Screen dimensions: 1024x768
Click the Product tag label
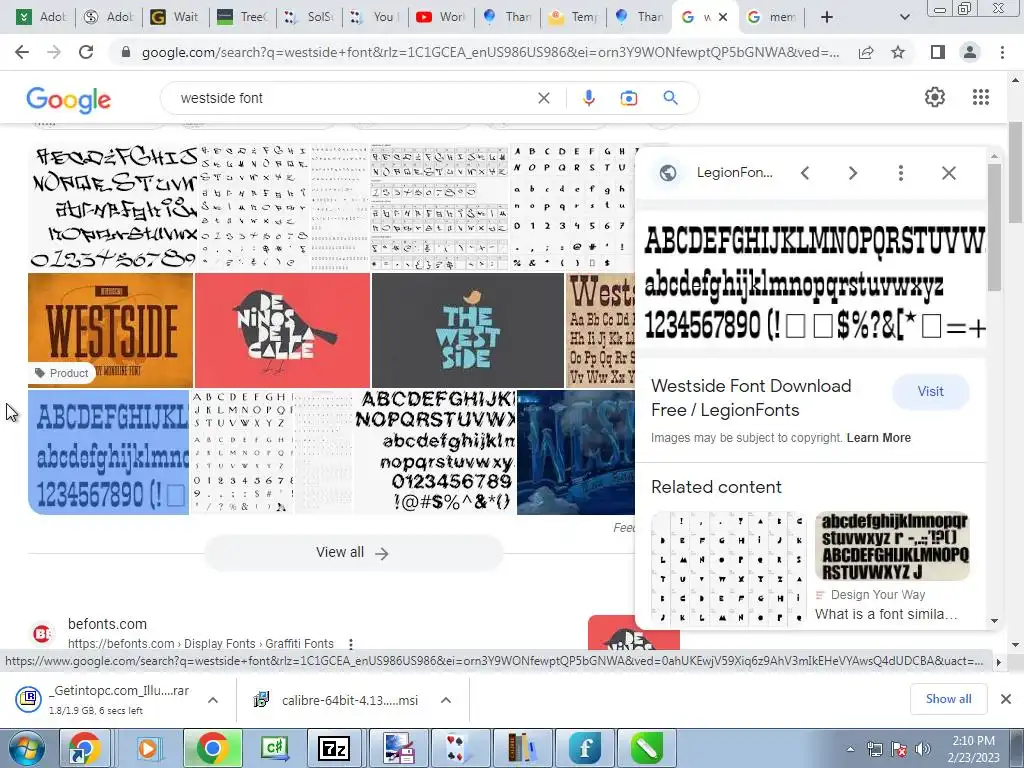coord(61,373)
